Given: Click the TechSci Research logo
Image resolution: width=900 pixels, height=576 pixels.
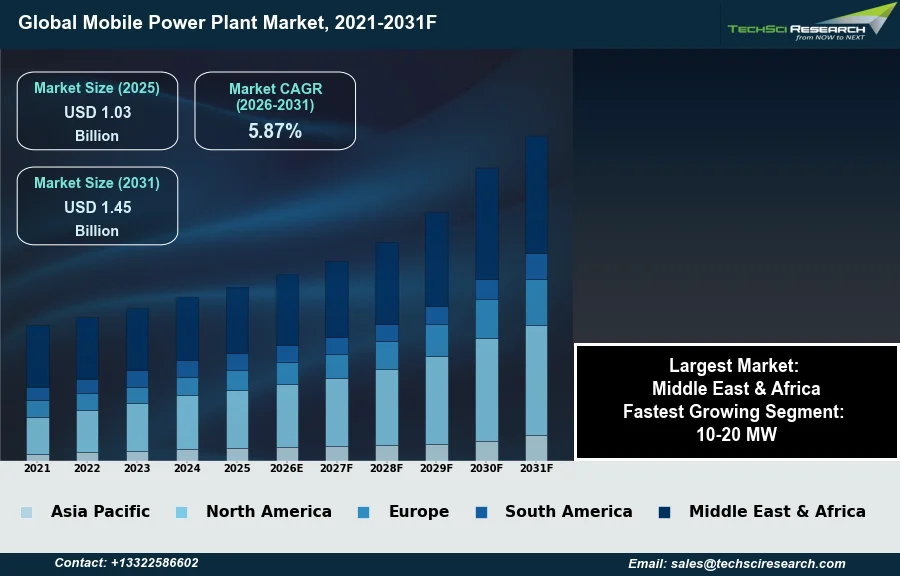Looking at the screenshot, I should coord(810,24).
